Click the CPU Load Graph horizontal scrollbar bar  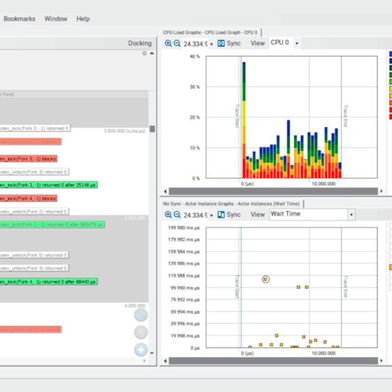coord(273,191)
